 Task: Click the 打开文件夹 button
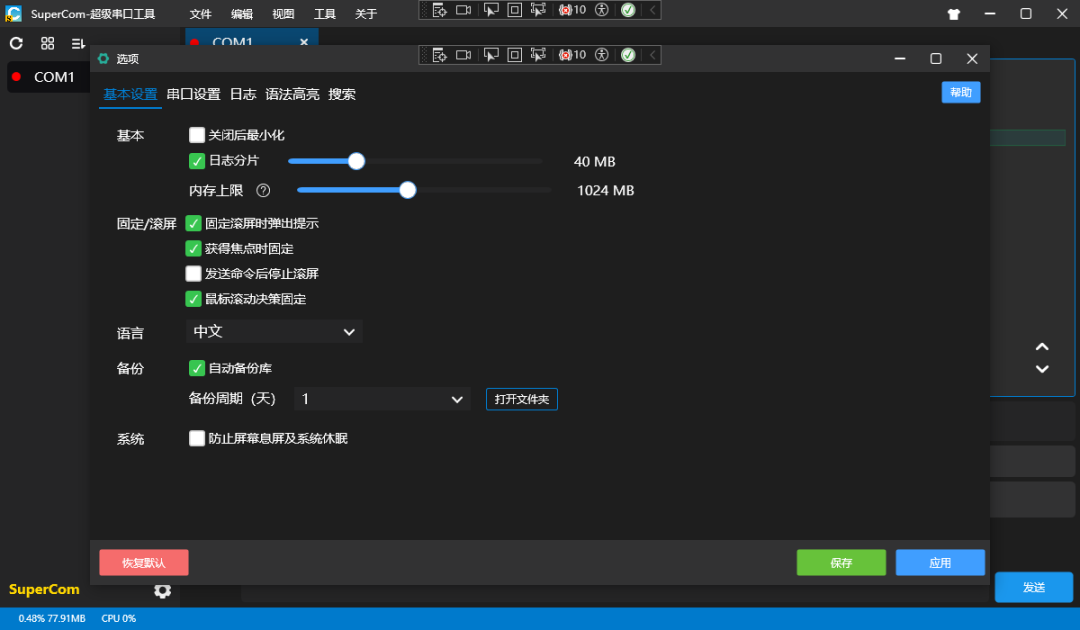click(x=521, y=398)
